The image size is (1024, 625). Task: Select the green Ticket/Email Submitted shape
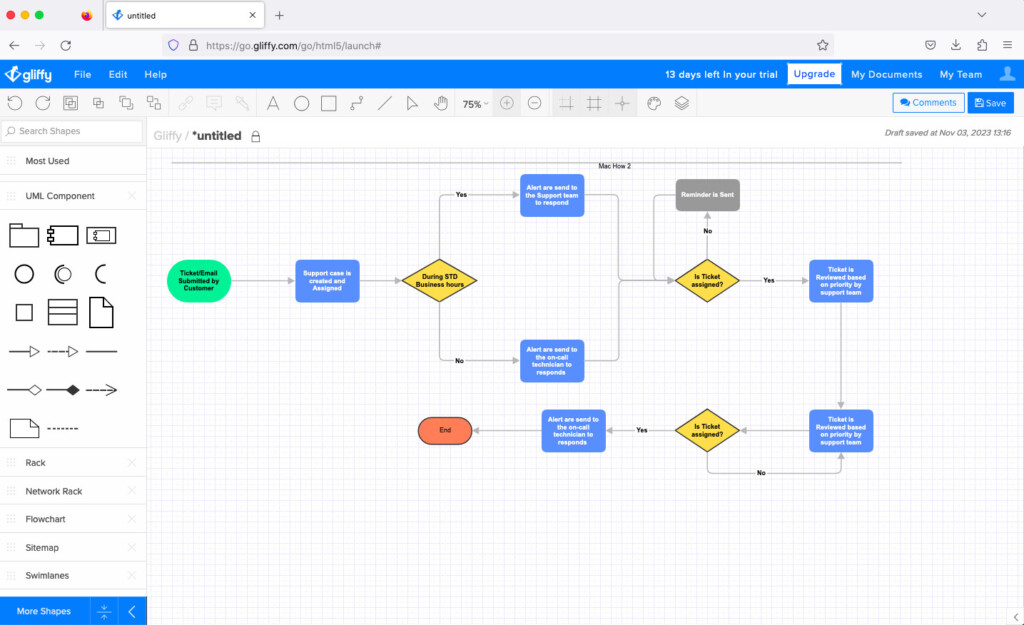point(199,281)
